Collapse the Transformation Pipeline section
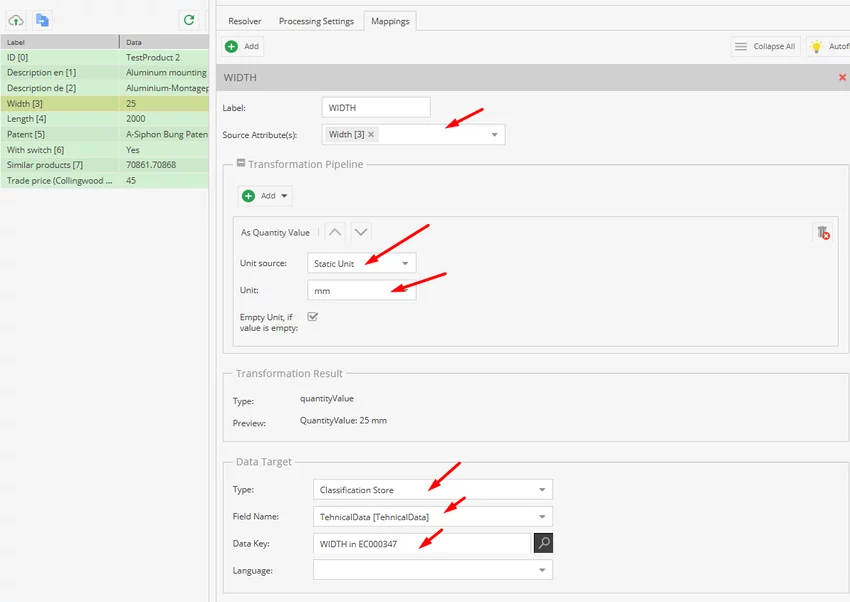The image size is (850, 602). point(241,163)
